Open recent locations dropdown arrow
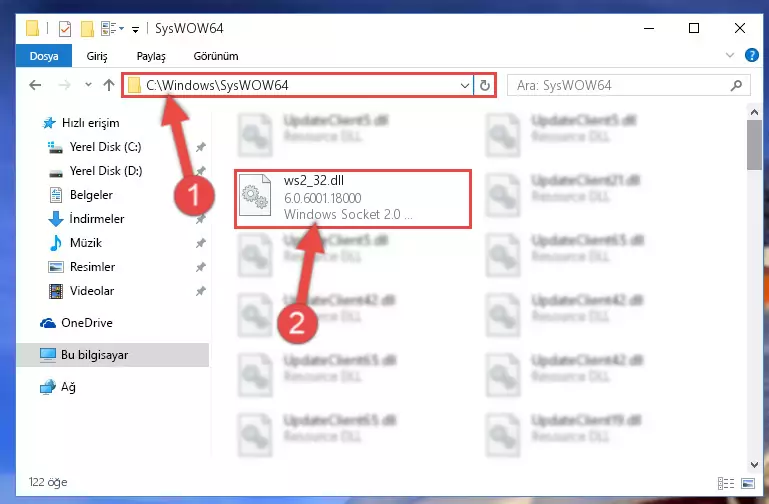This screenshot has width=769, height=504. (88, 85)
